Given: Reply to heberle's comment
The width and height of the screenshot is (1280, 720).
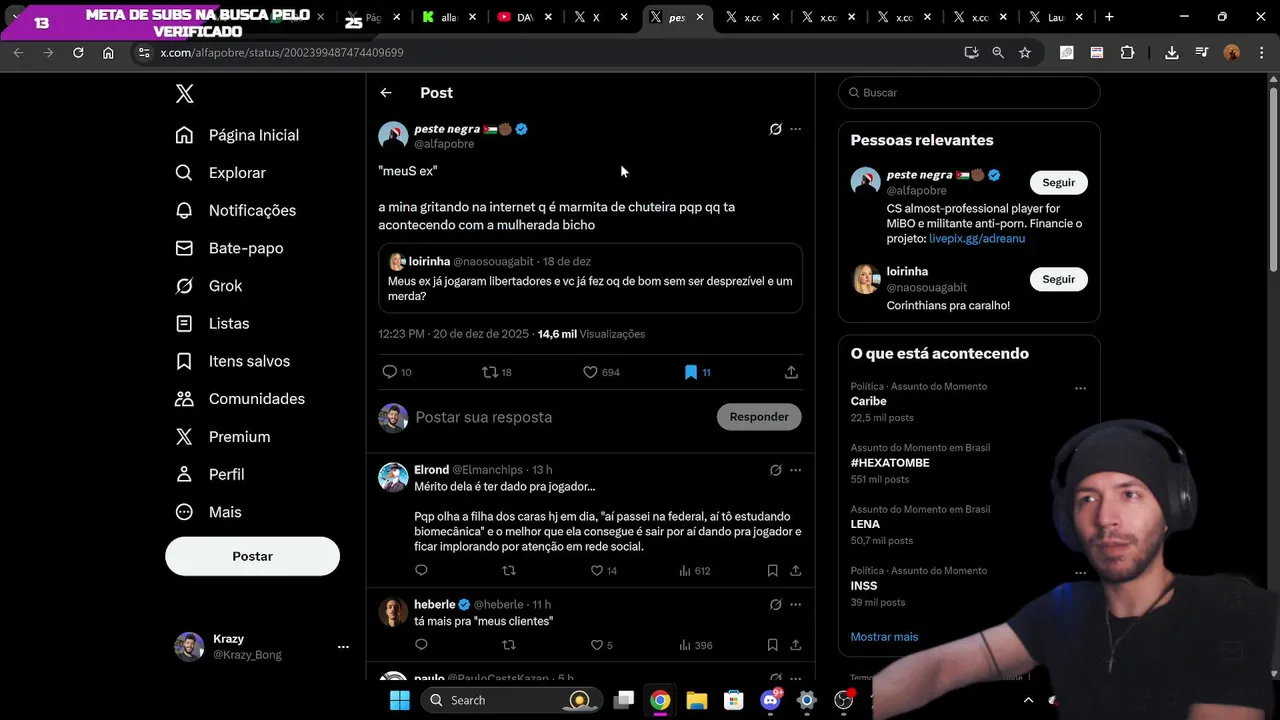Looking at the screenshot, I should (x=421, y=645).
